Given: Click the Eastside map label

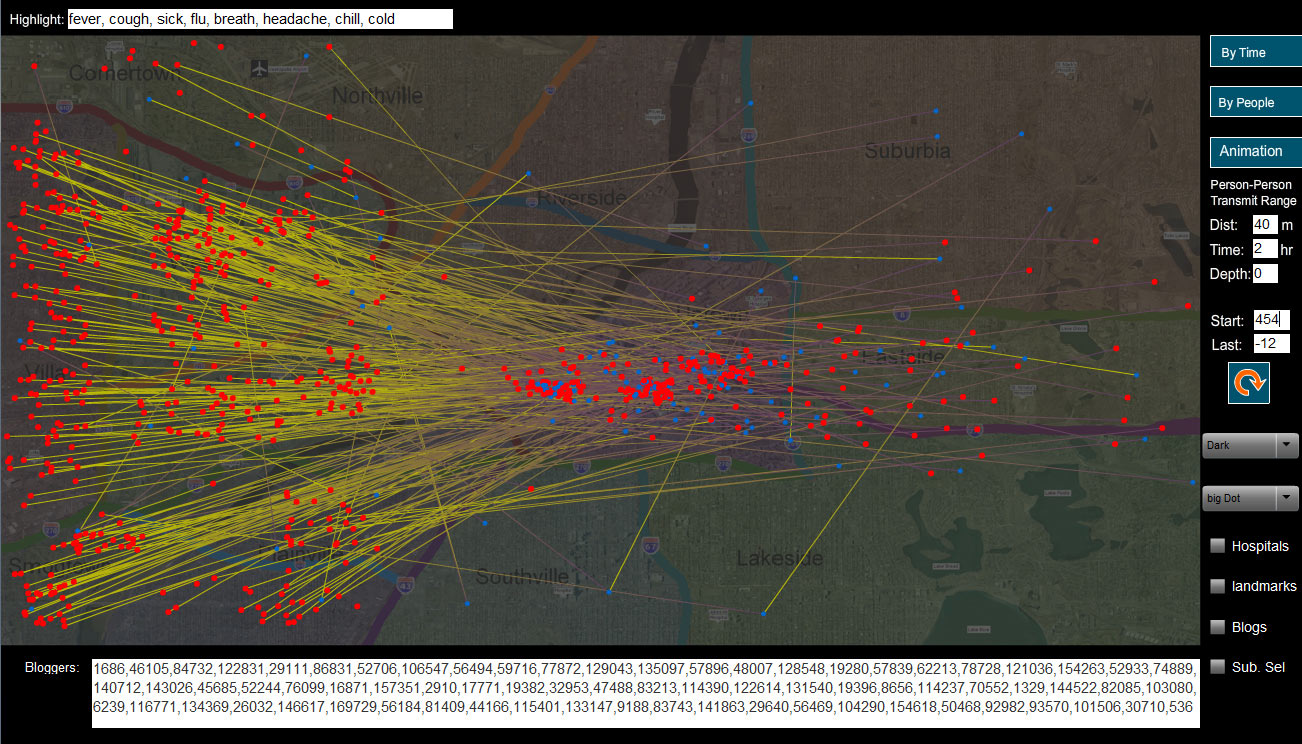Looking at the screenshot, I should pos(902,357).
